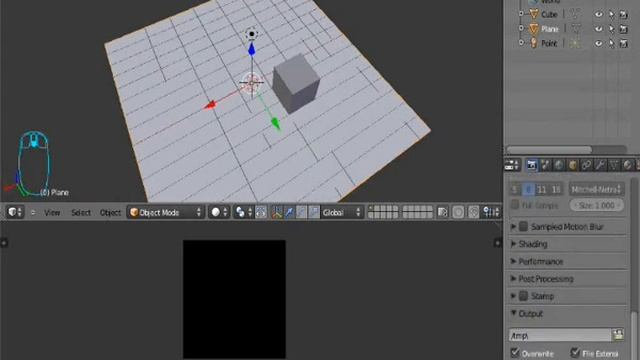Select the scale manipulator icon
The height and width of the screenshot is (360, 640).
(313, 212)
